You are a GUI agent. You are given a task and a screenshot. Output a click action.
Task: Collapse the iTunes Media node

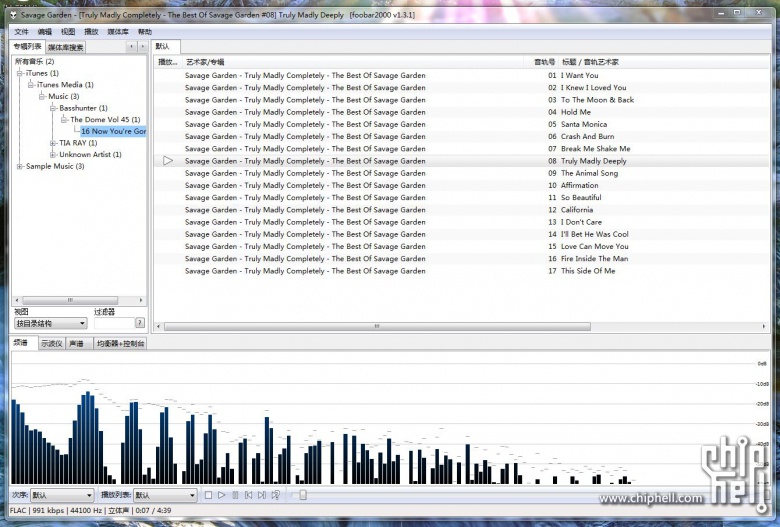coord(31,85)
